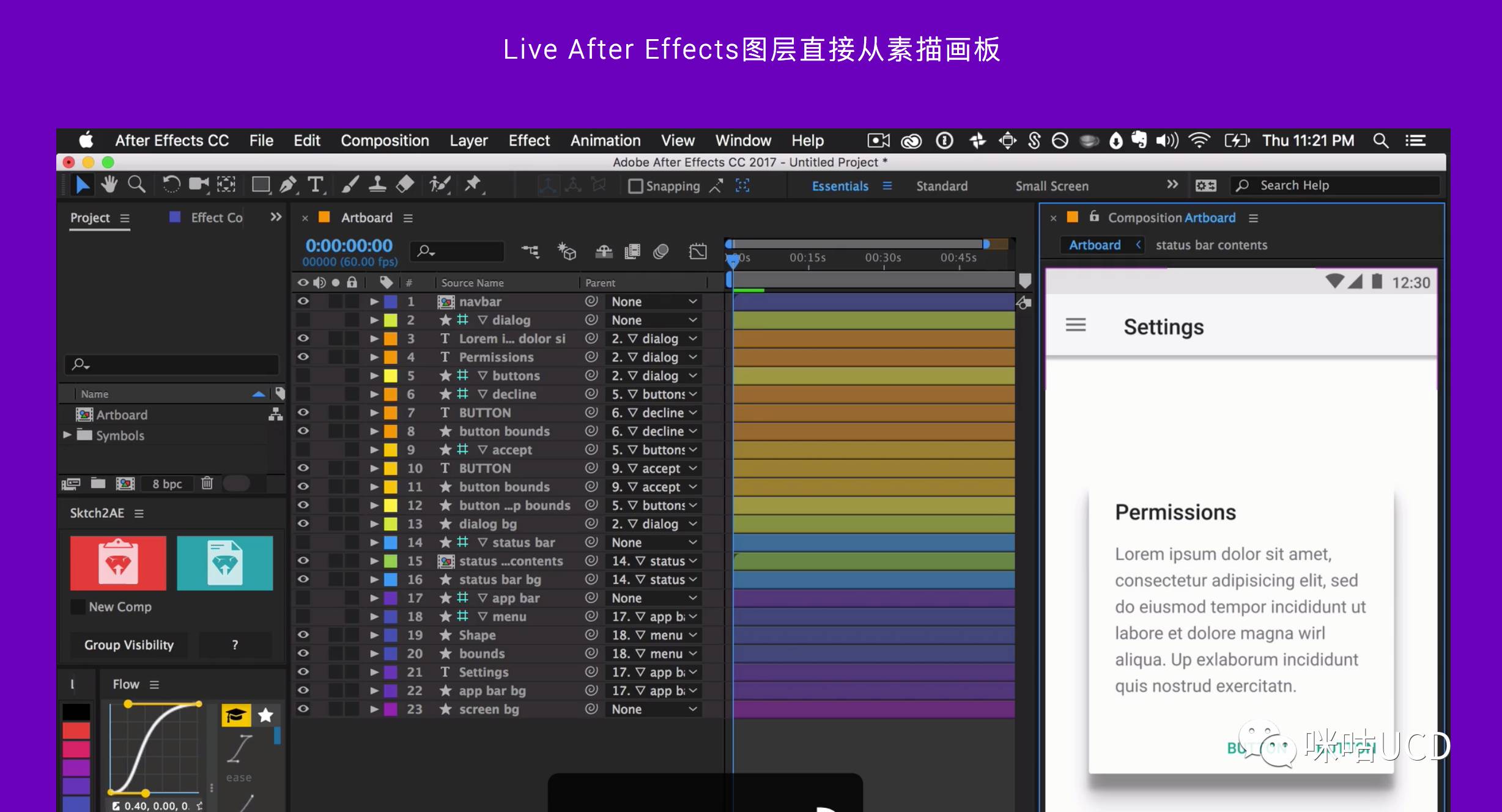Select the Hand tool
This screenshot has width=1502, height=812.
(x=109, y=184)
